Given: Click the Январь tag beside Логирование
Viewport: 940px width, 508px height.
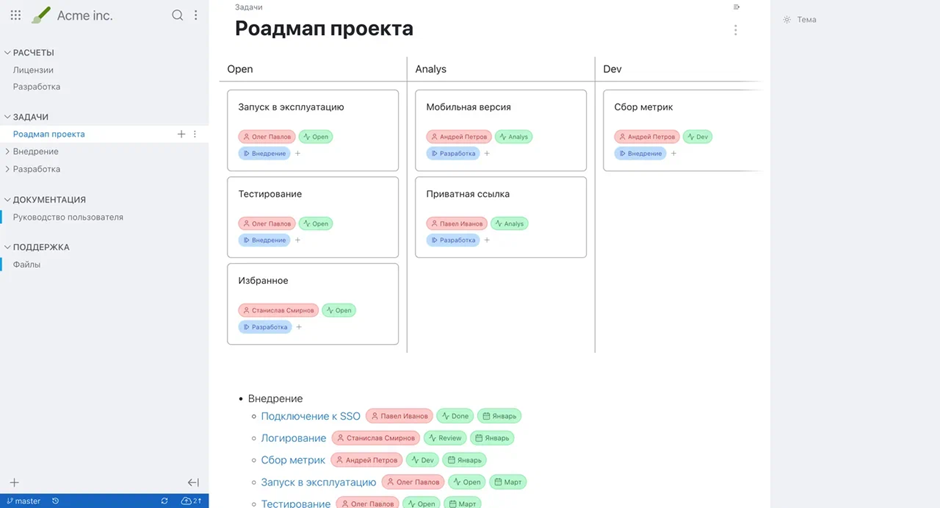Looking at the screenshot, I should [x=492, y=438].
